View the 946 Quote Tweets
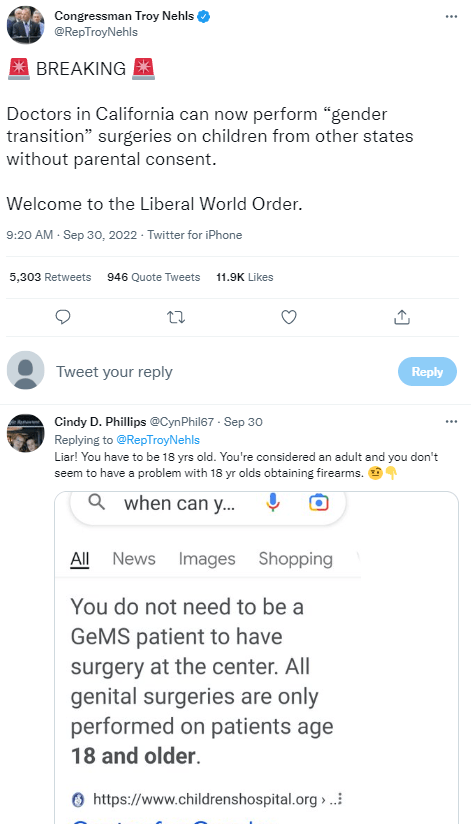 click(x=153, y=277)
